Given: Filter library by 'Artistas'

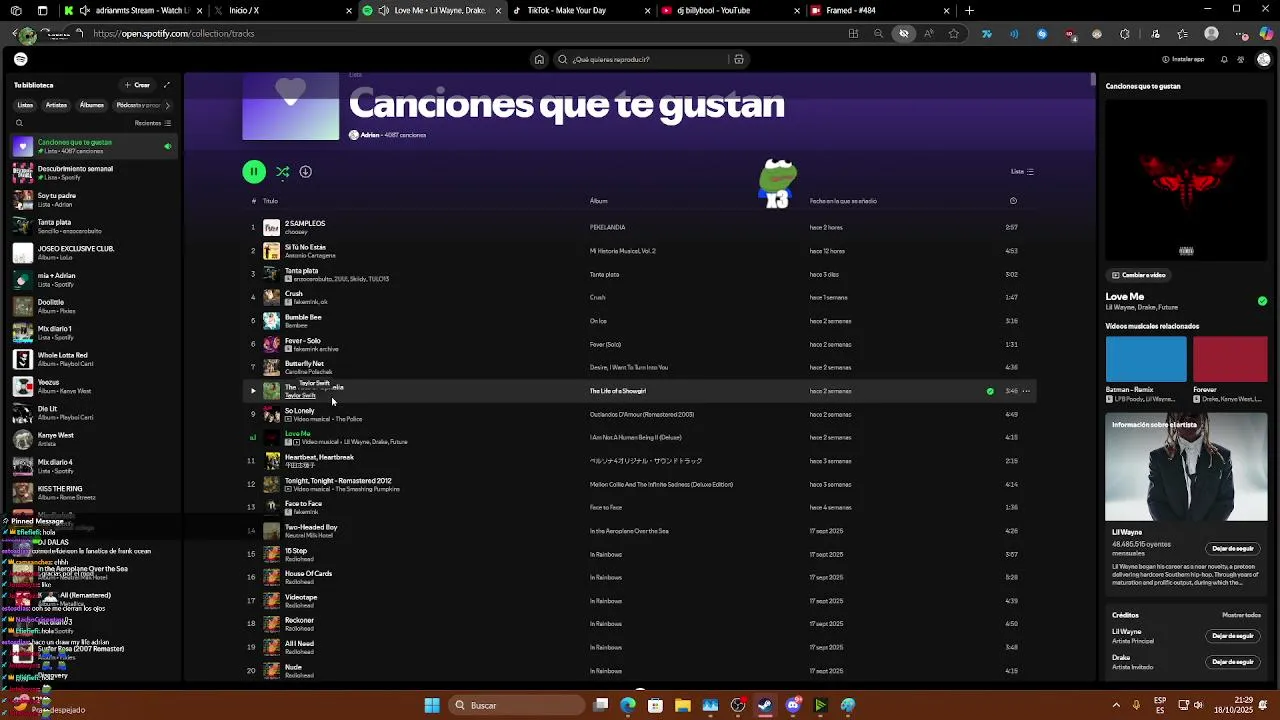Looking at the screenshot, I should point(56,105).
